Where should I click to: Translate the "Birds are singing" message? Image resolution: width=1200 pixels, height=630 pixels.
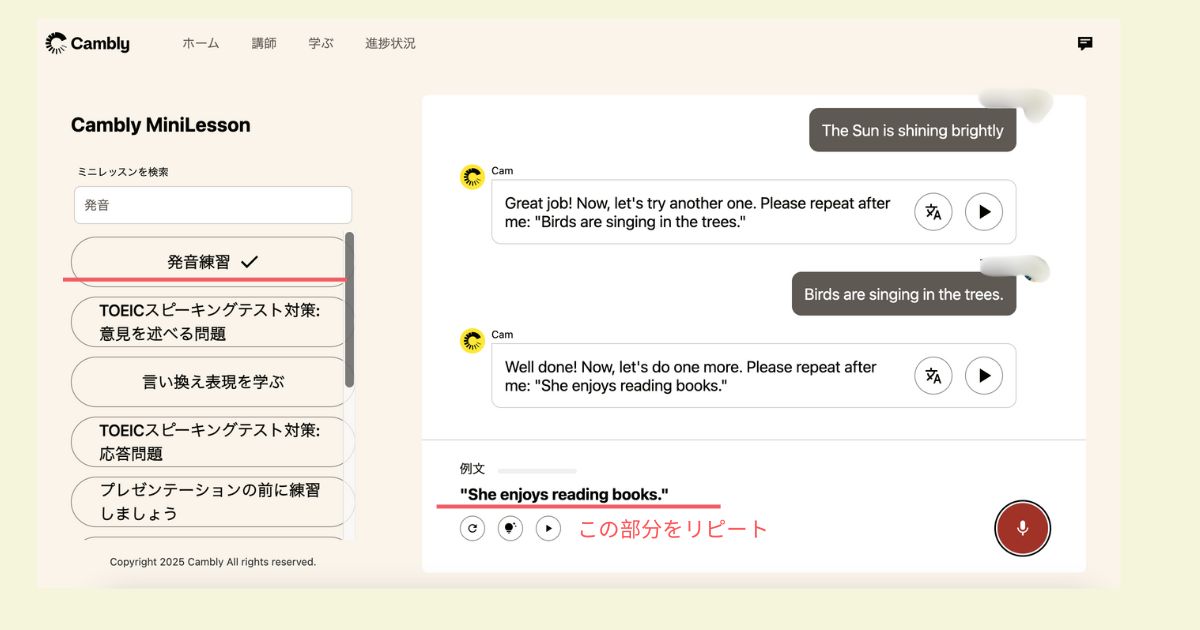(x=933, y=212)
